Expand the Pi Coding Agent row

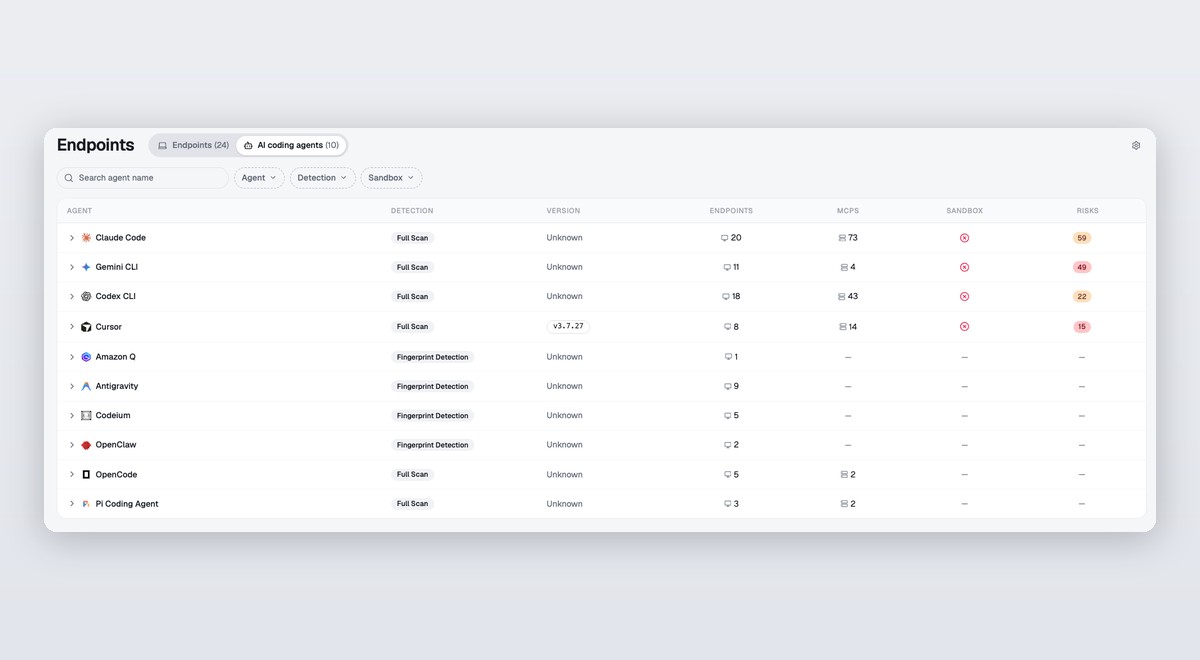(72, 504)
